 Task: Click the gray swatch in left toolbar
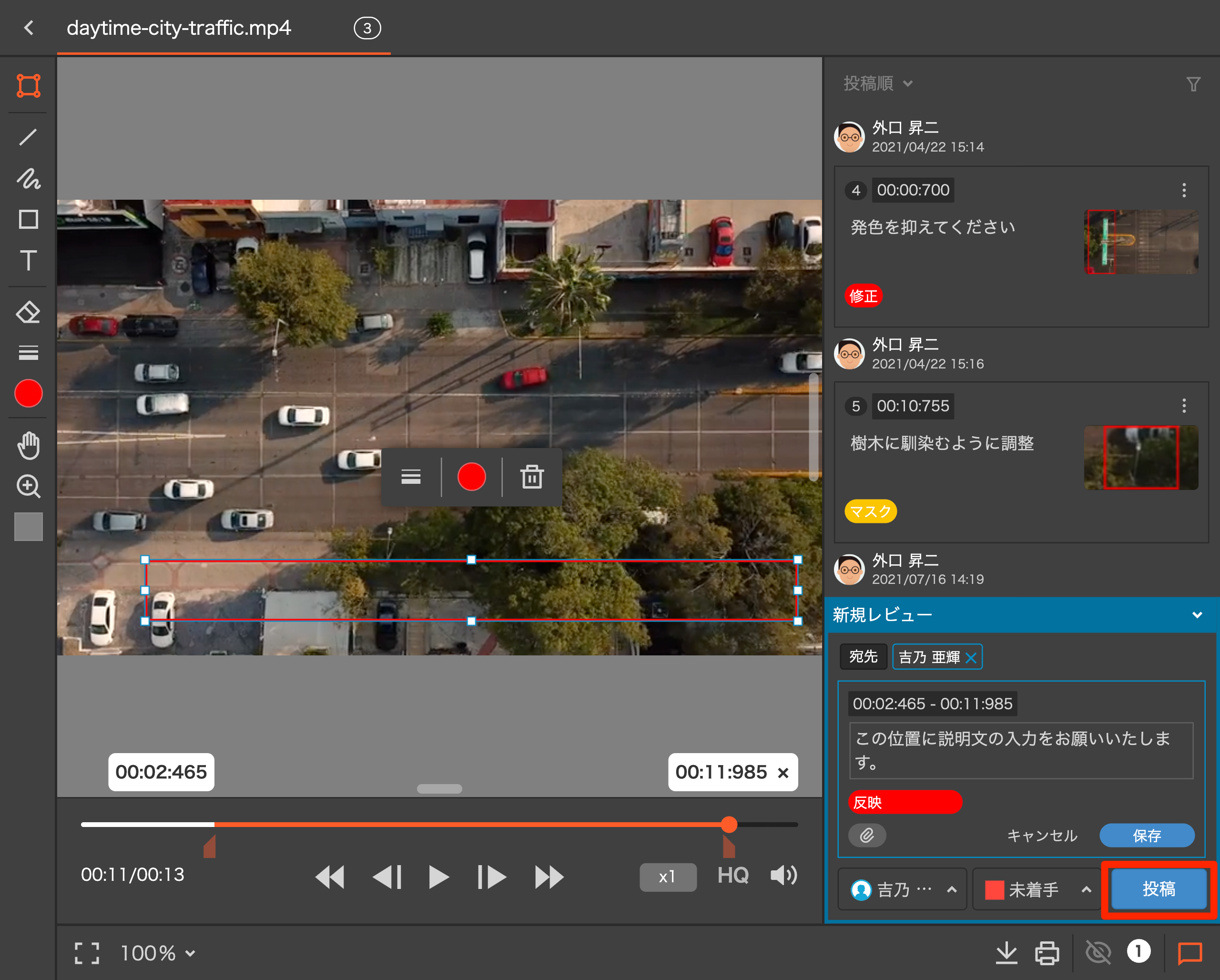pos(28,527)
